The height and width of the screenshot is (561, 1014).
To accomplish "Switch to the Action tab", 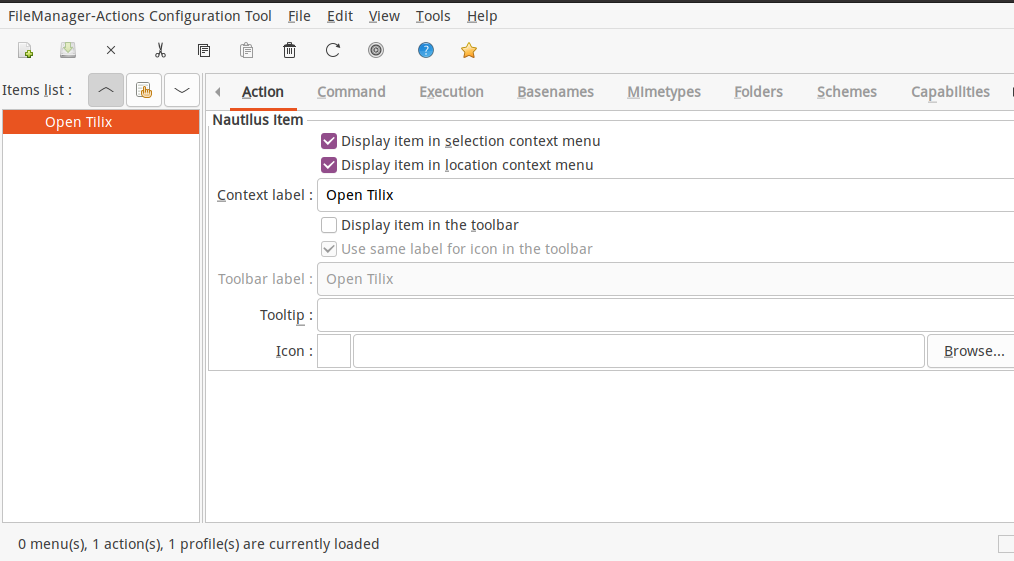I will pos(263,92).
